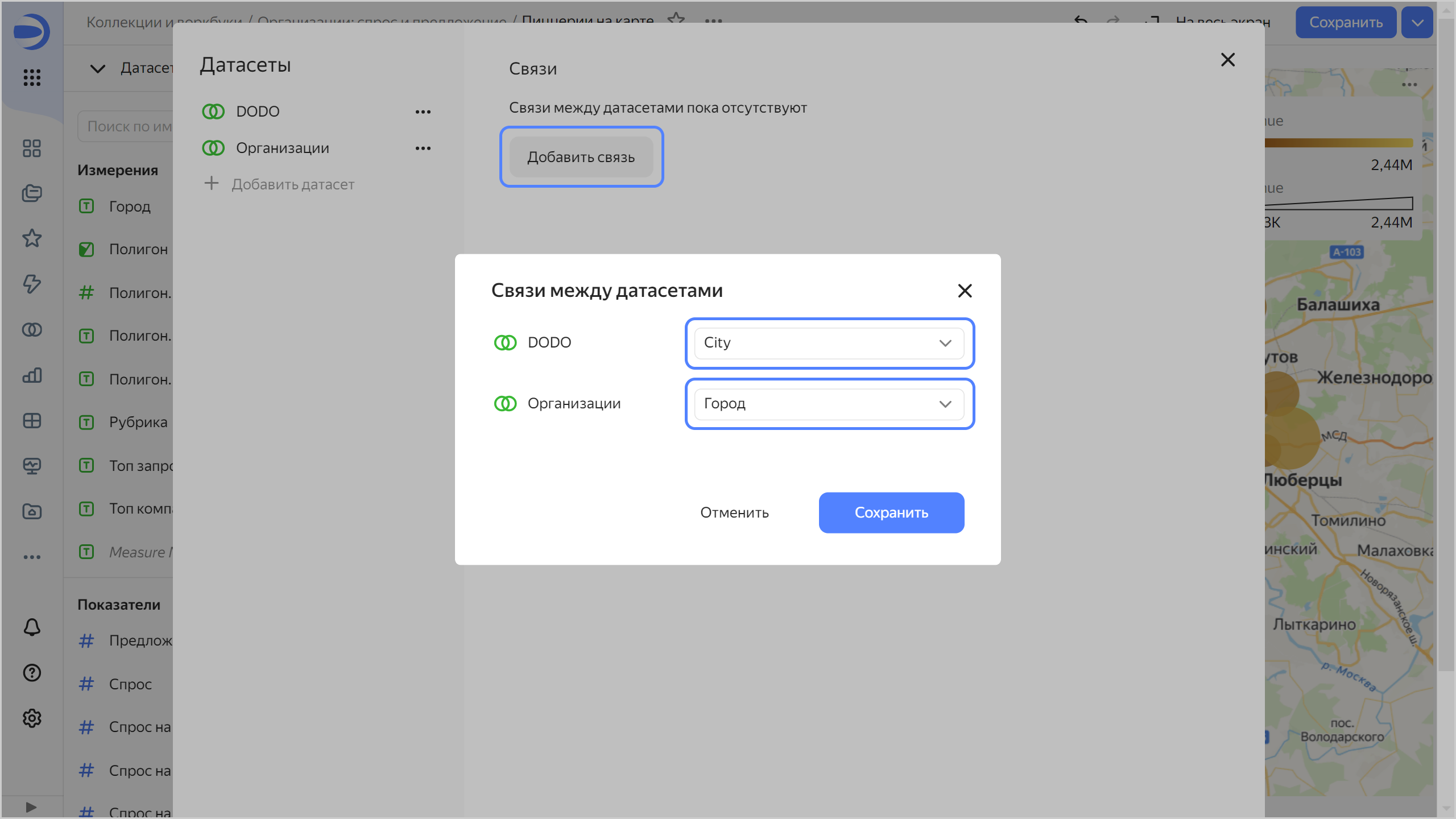Expand the Город field dropdown for Организации

click(829, 404)
